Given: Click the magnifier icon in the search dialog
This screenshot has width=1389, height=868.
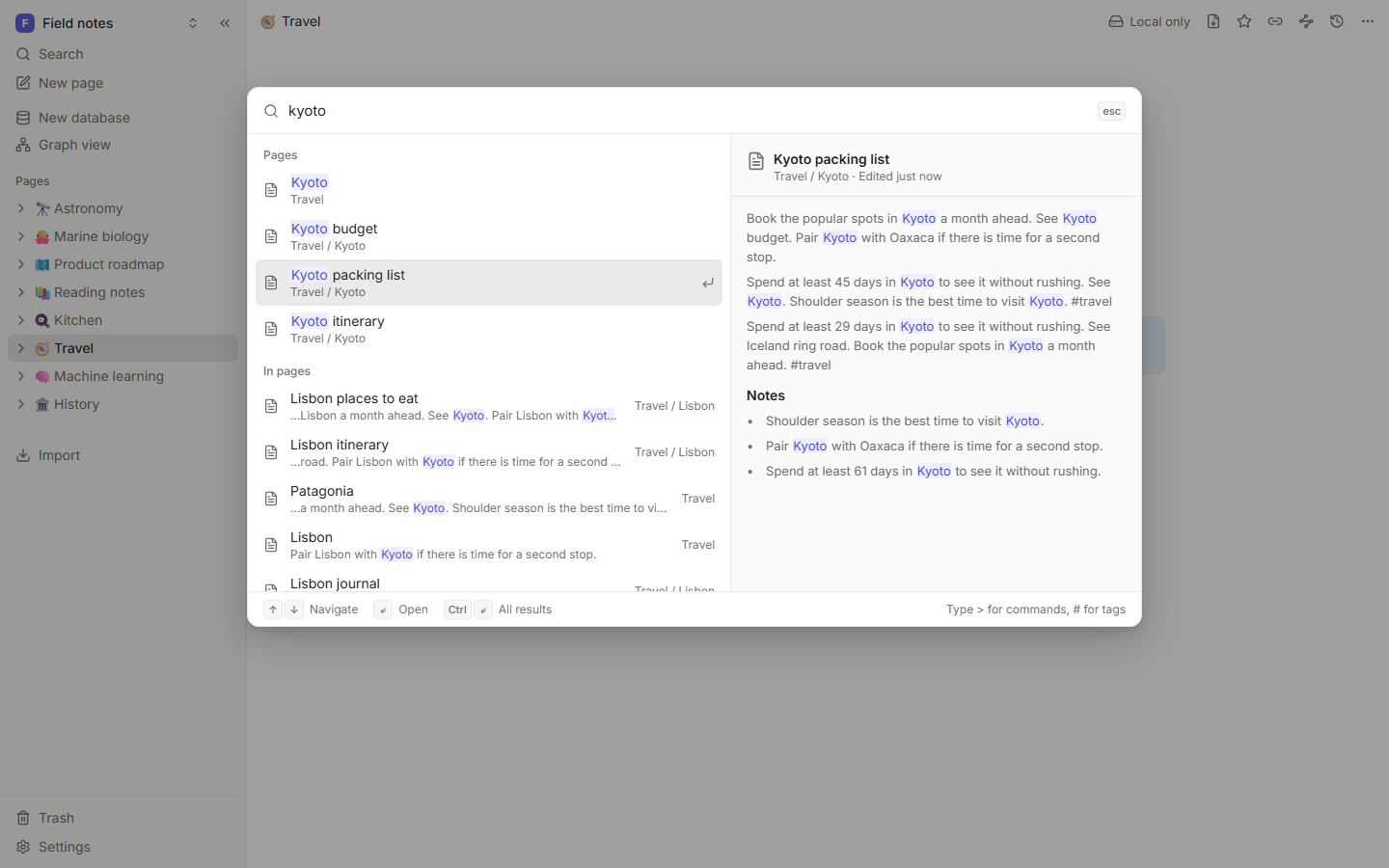Looking at the screenshot, I should point(271,111).
